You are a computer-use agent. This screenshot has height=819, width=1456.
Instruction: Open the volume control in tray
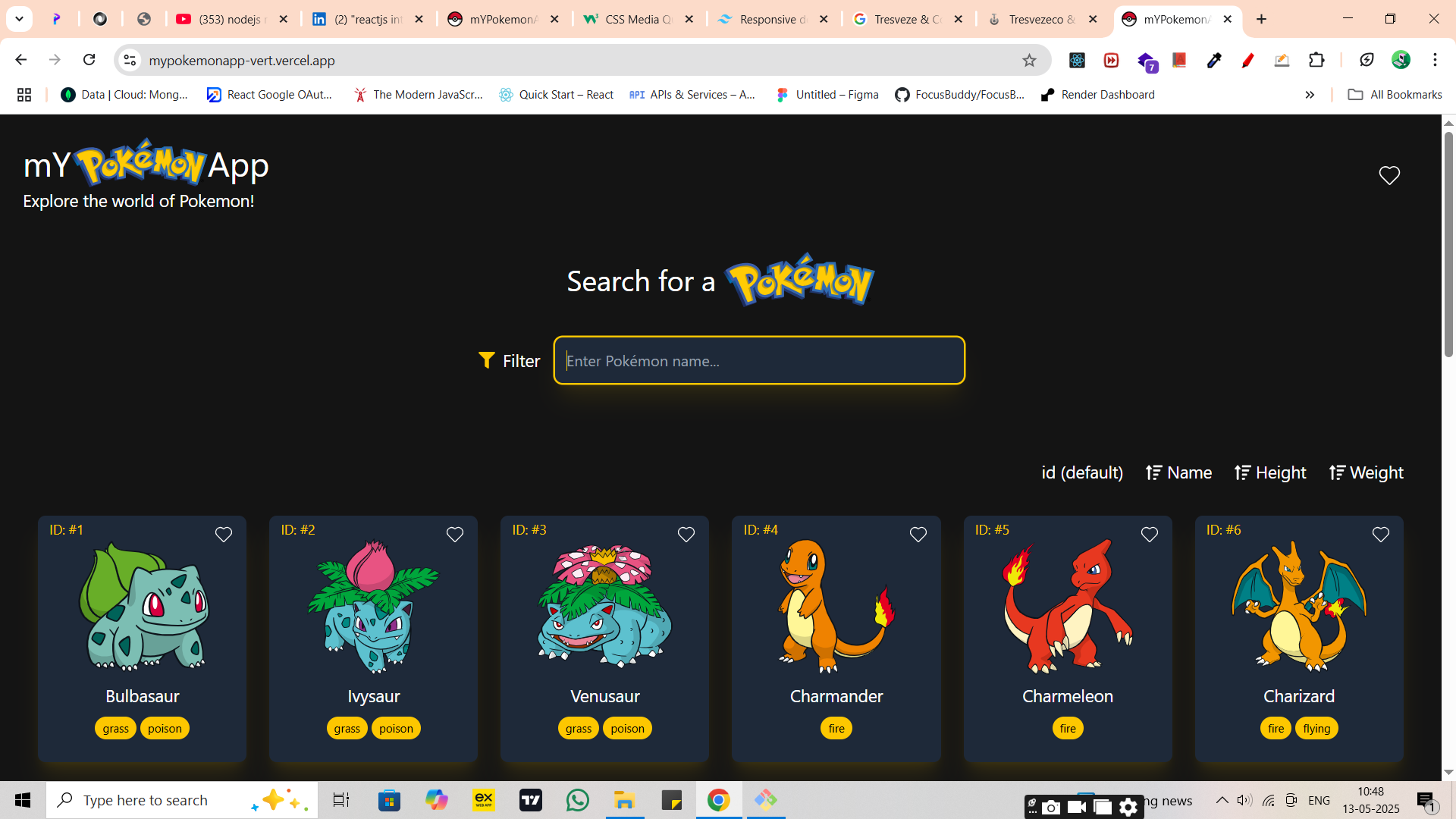1244,800
